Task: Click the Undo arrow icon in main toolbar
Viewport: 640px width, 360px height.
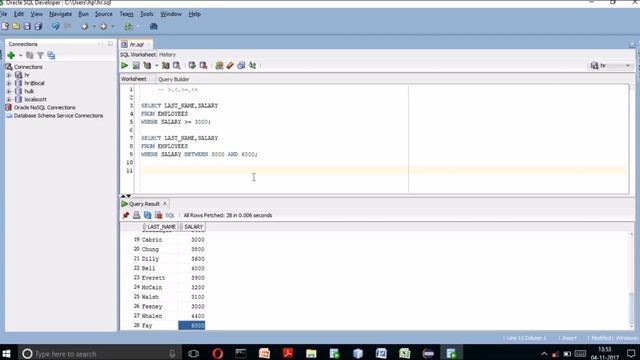Action: [56, 27]
